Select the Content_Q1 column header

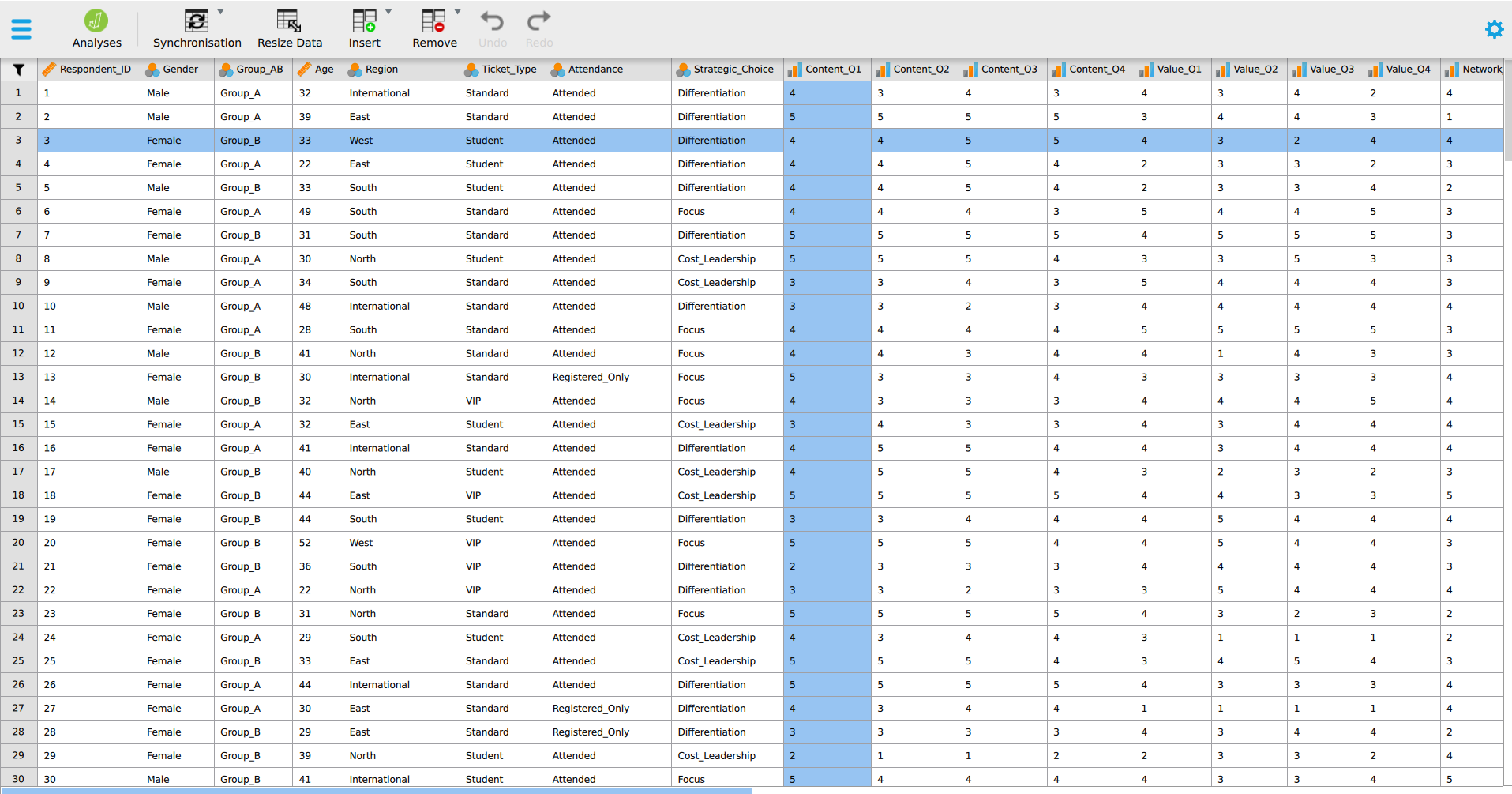point(827,70)
